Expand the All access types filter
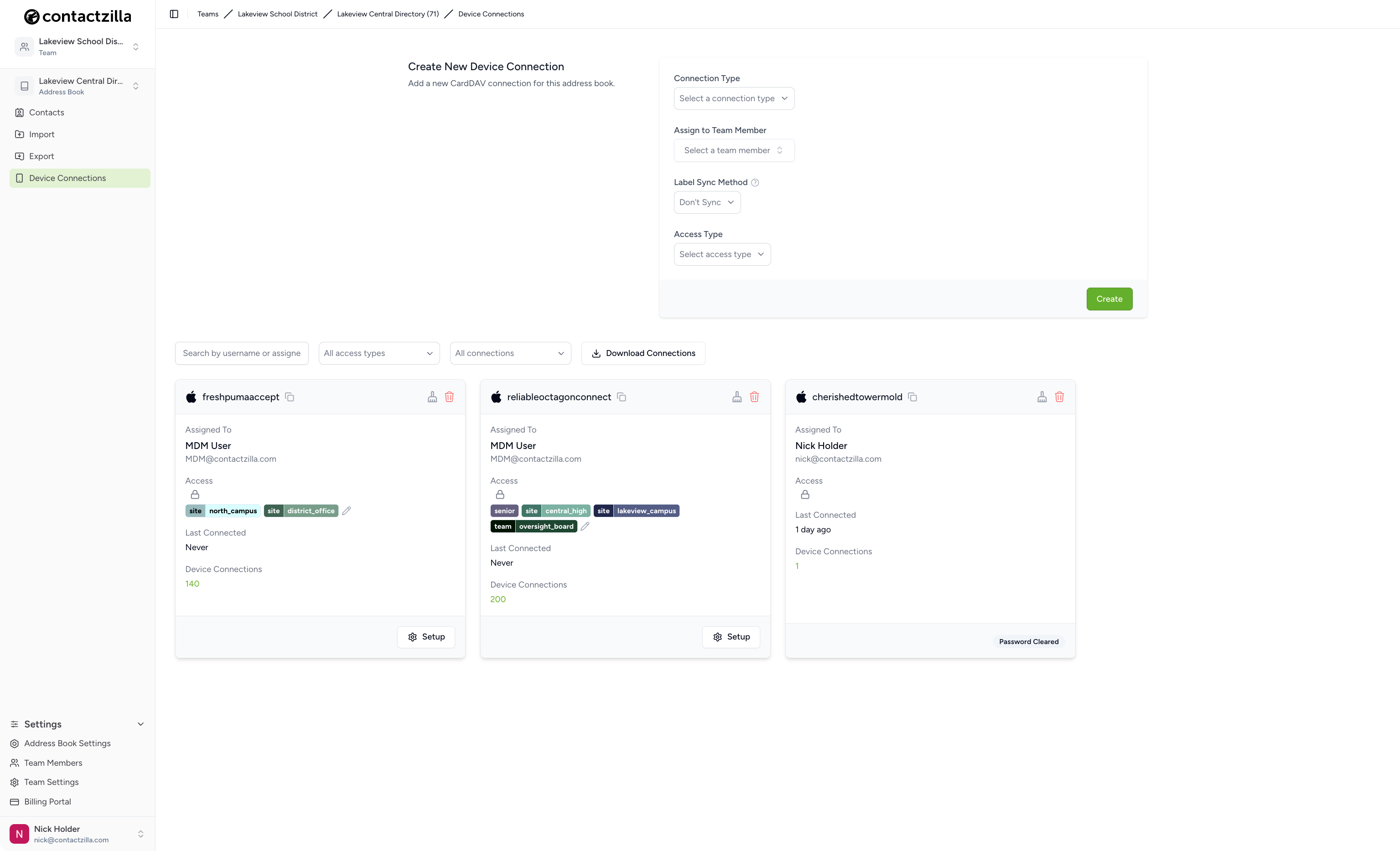1400x851 pixels. point(379,353)
